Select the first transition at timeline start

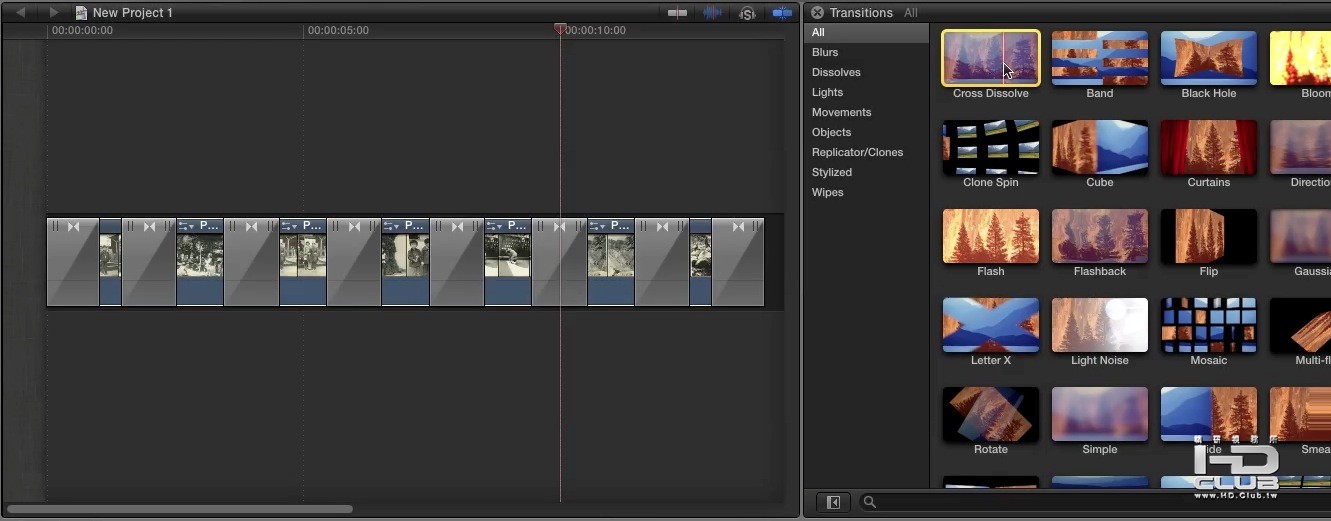pyautogui.click(x=72, y=262)
